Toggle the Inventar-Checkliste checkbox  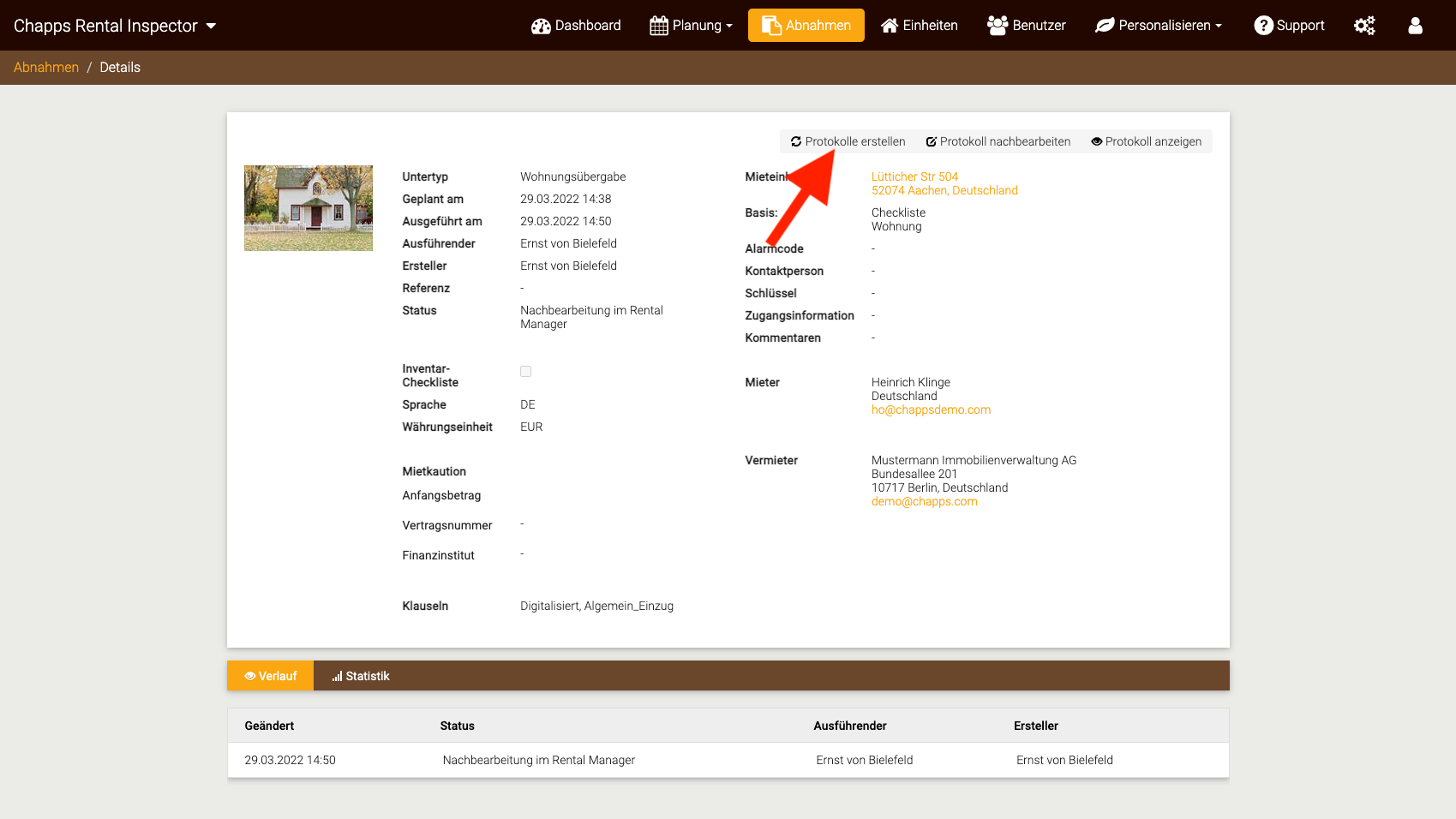pos(525,371)
